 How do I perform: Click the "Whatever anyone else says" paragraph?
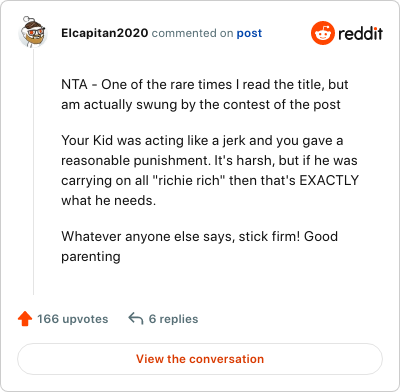pyautogui.click(x=199, y=246)
